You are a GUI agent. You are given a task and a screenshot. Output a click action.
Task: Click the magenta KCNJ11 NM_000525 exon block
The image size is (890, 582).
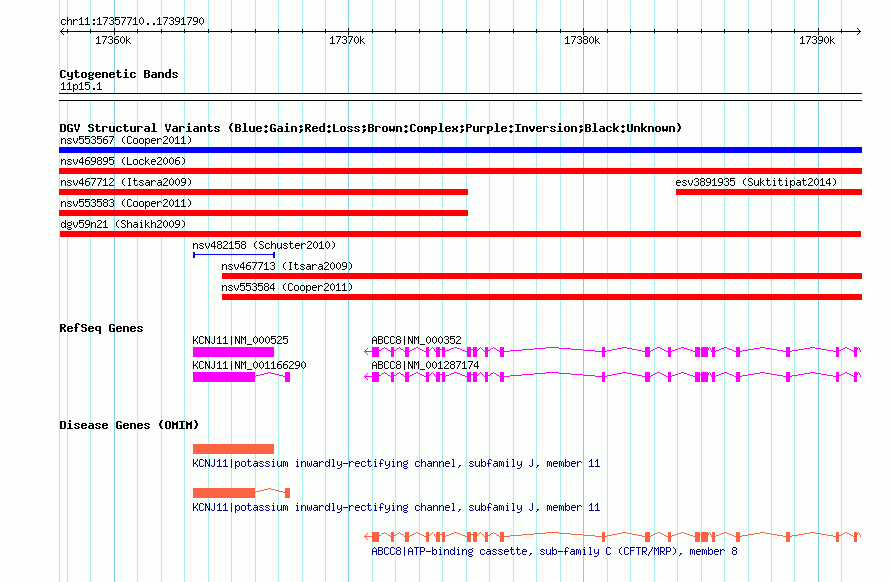233,353
